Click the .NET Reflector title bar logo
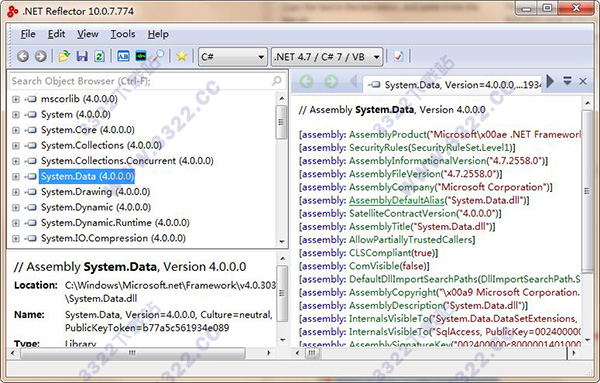Image resolution: width=600 pixels, height=383 pixels. pos(13,11)
